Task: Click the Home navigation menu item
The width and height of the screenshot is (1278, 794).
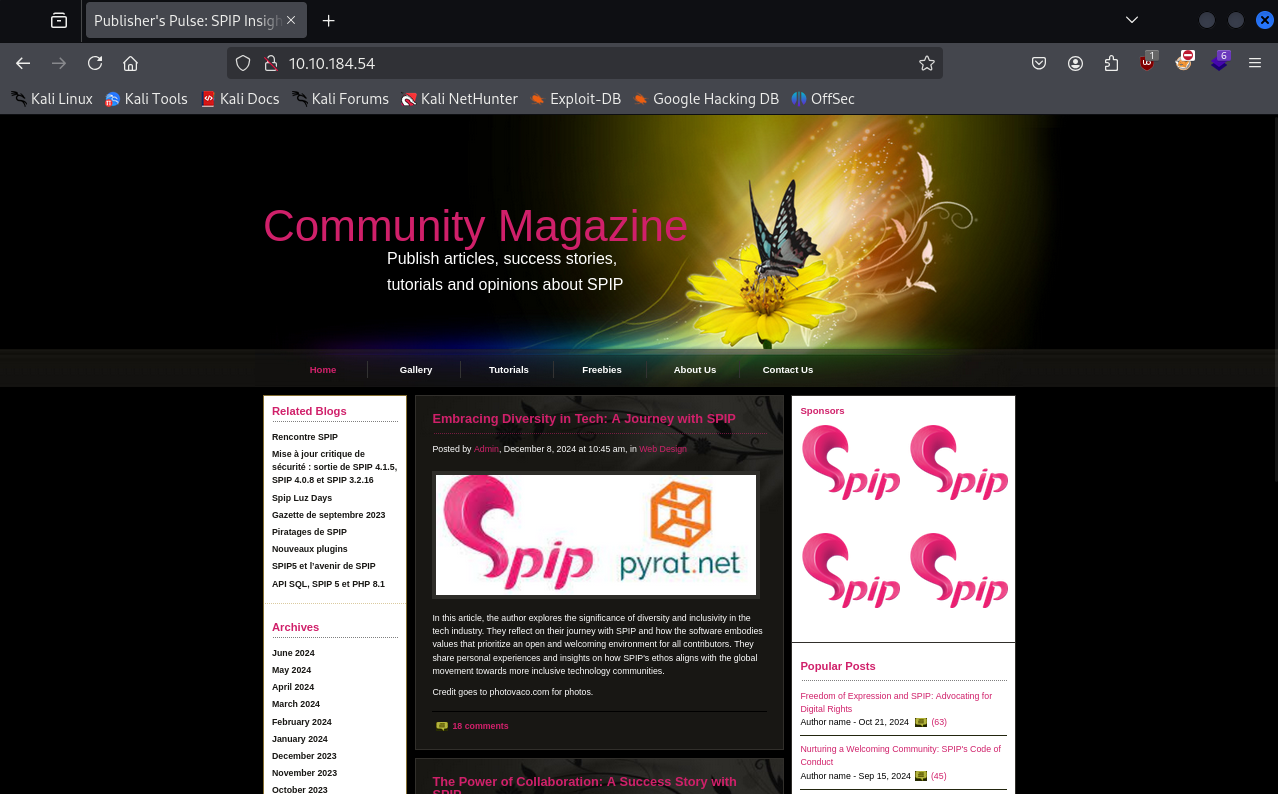Action: (323, 370)
